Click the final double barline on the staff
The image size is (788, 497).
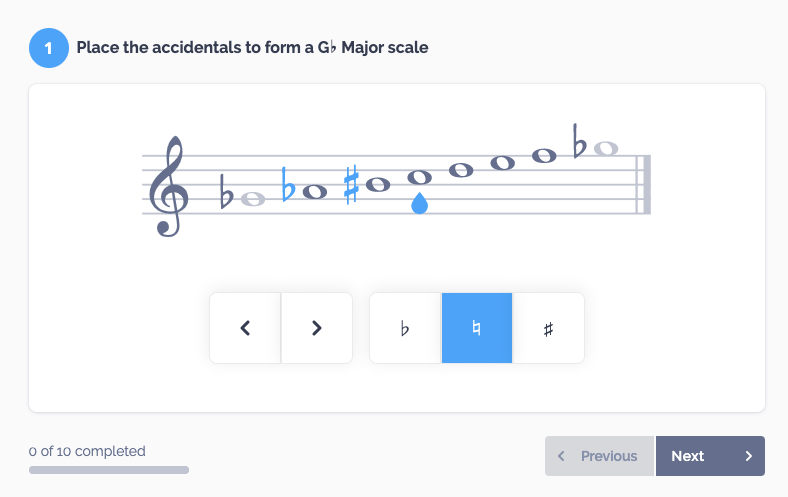pos(644,184)
